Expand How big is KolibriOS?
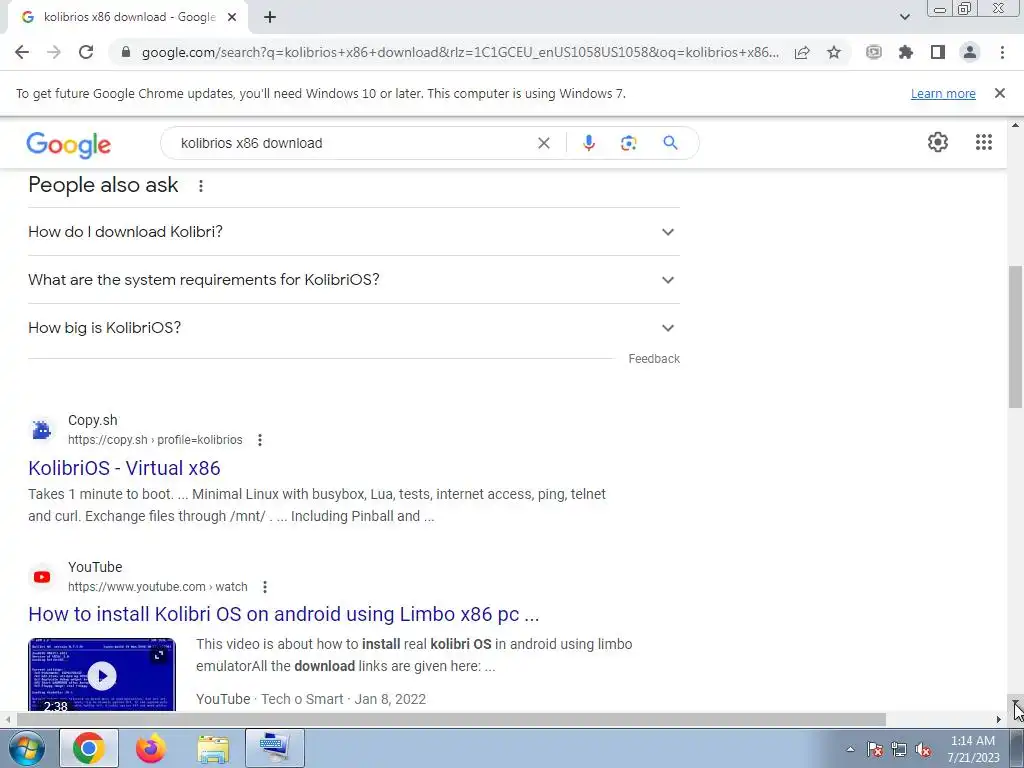This screenshot has width=1024, height=768. coord(353,328)
